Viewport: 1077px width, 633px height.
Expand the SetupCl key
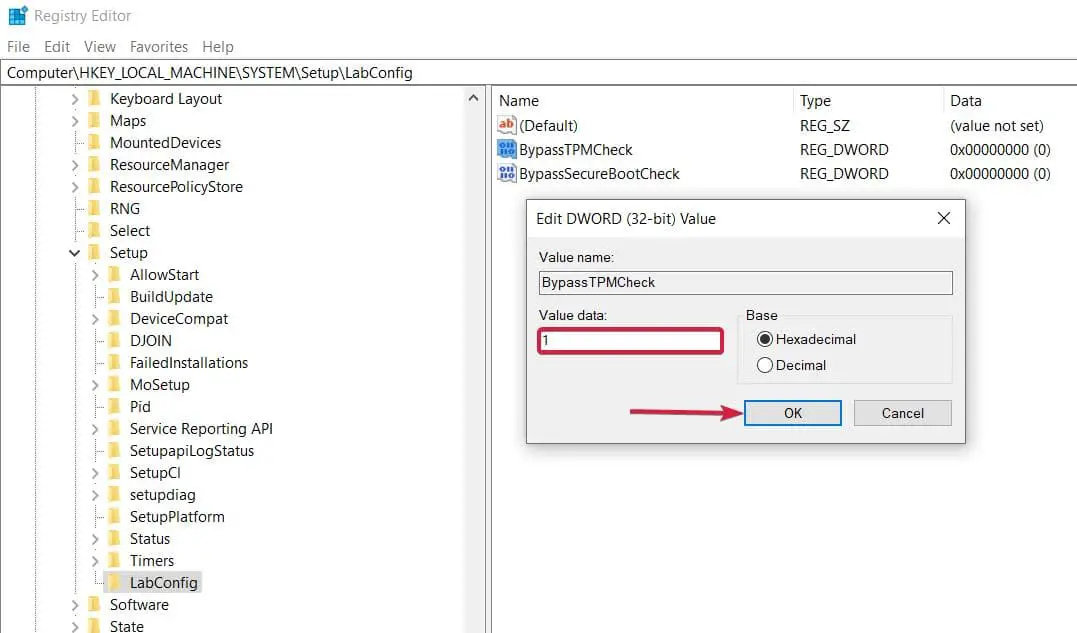[95, 473]
